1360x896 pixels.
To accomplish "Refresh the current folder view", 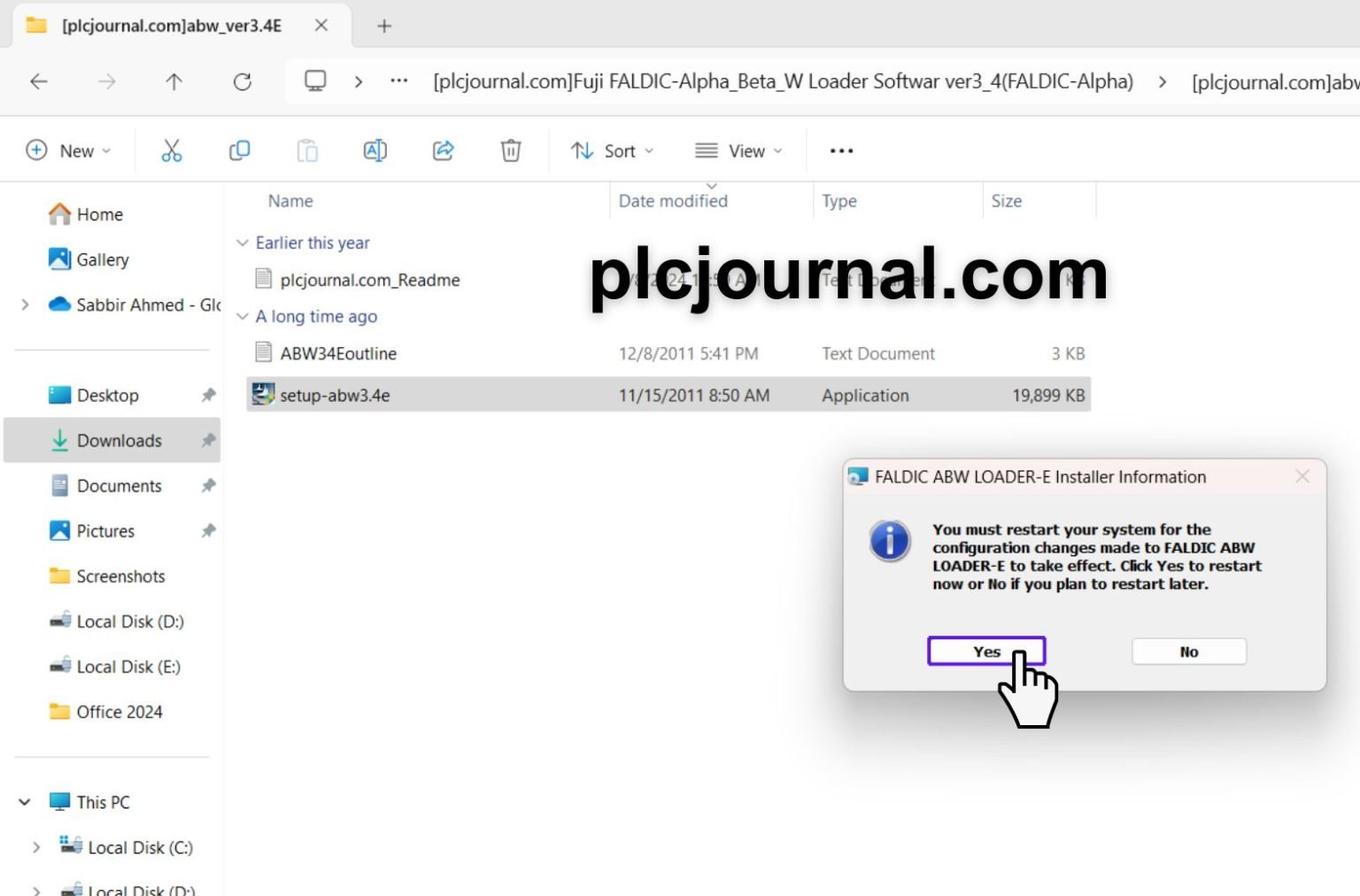I will coord(243,81).
